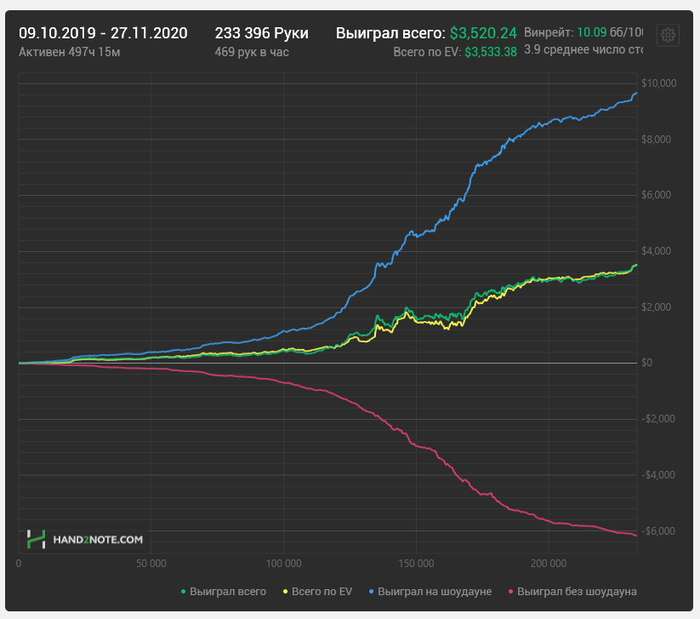Viewport: 700px width, 619px height.
Task: Click the '150 000' x-axis label
Action: pos(416,564)
